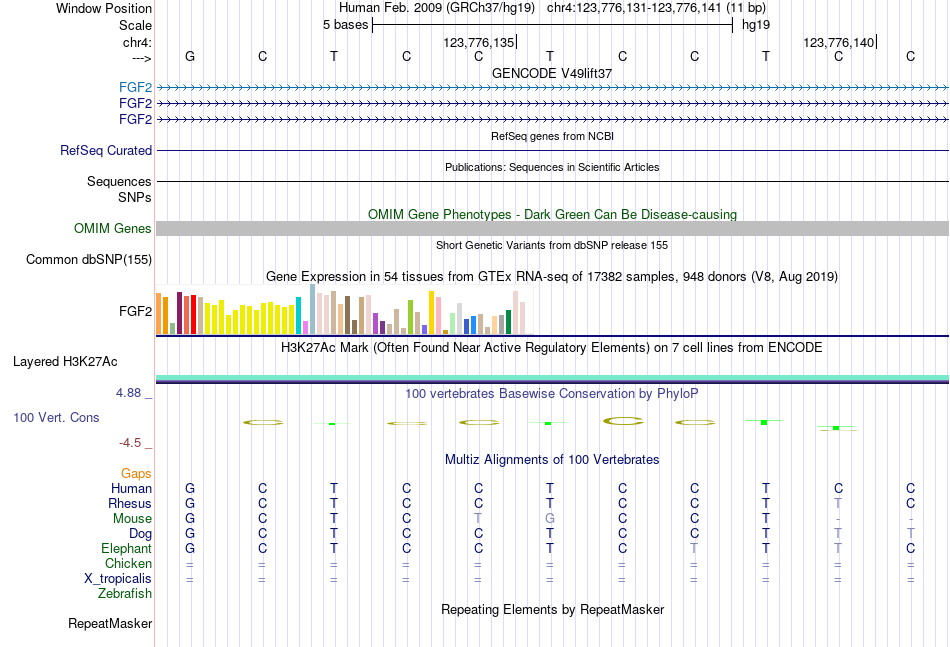This screenshot has width=950, height=647.
Task: Select the light-blue FGF2 transcript label
Action: 135,87
